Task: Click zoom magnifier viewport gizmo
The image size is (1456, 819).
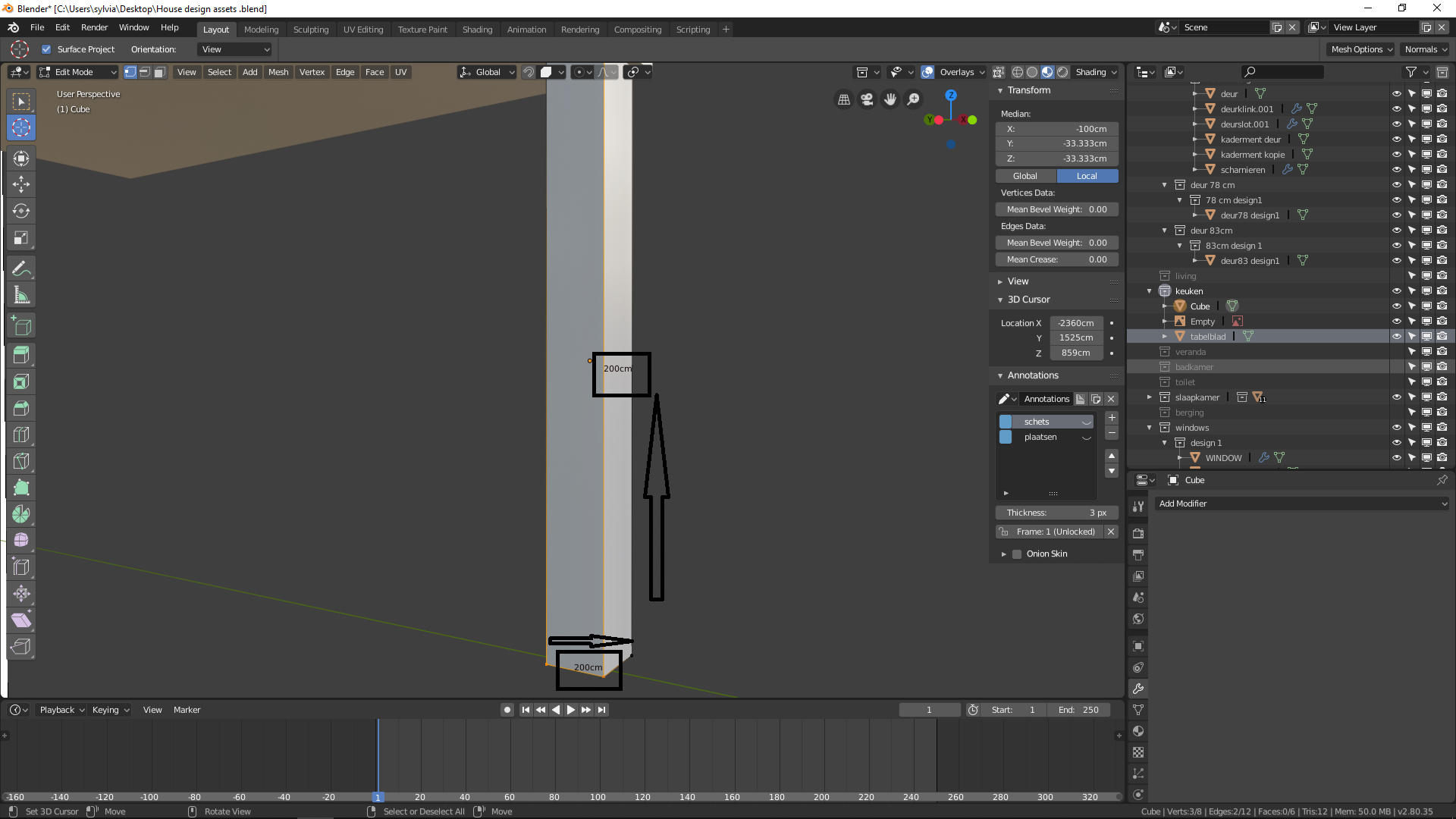Action: pos(914,99)
